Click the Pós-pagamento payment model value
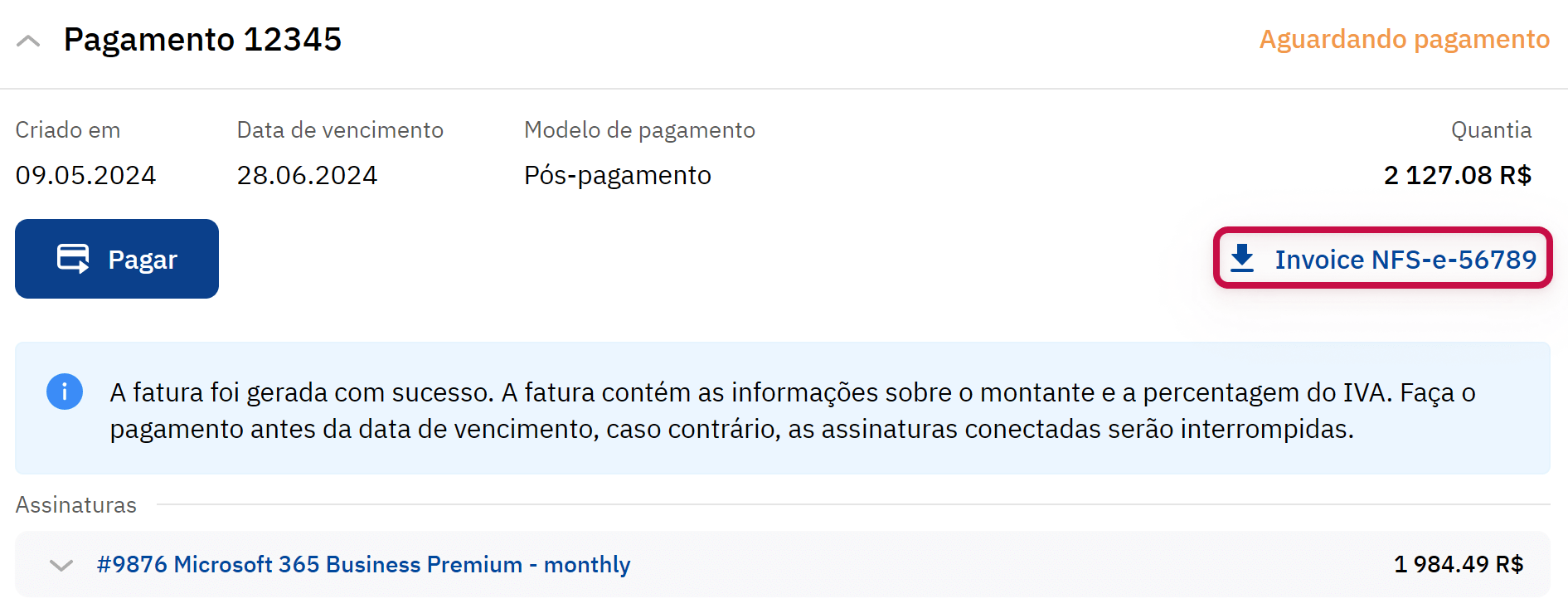This screenshot has width=1568, height=613. 617,175
